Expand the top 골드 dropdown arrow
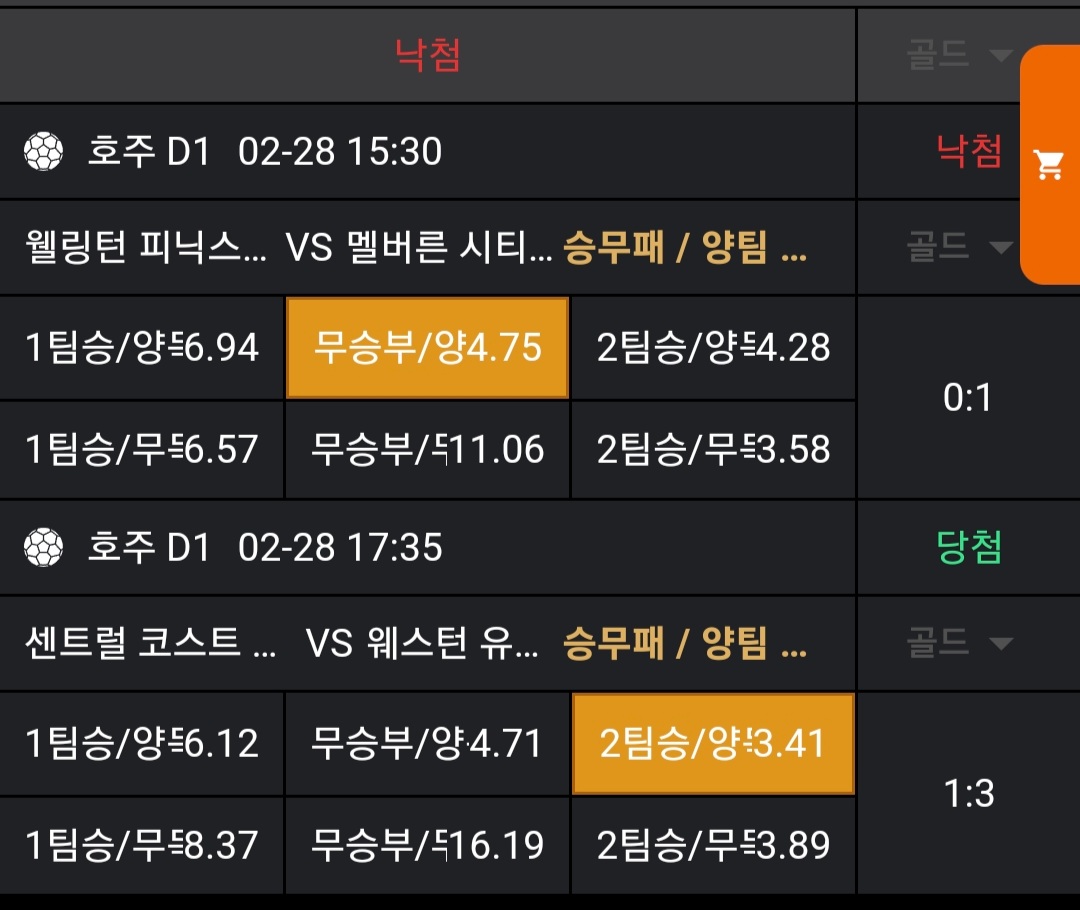 [x=1001, y=56]
